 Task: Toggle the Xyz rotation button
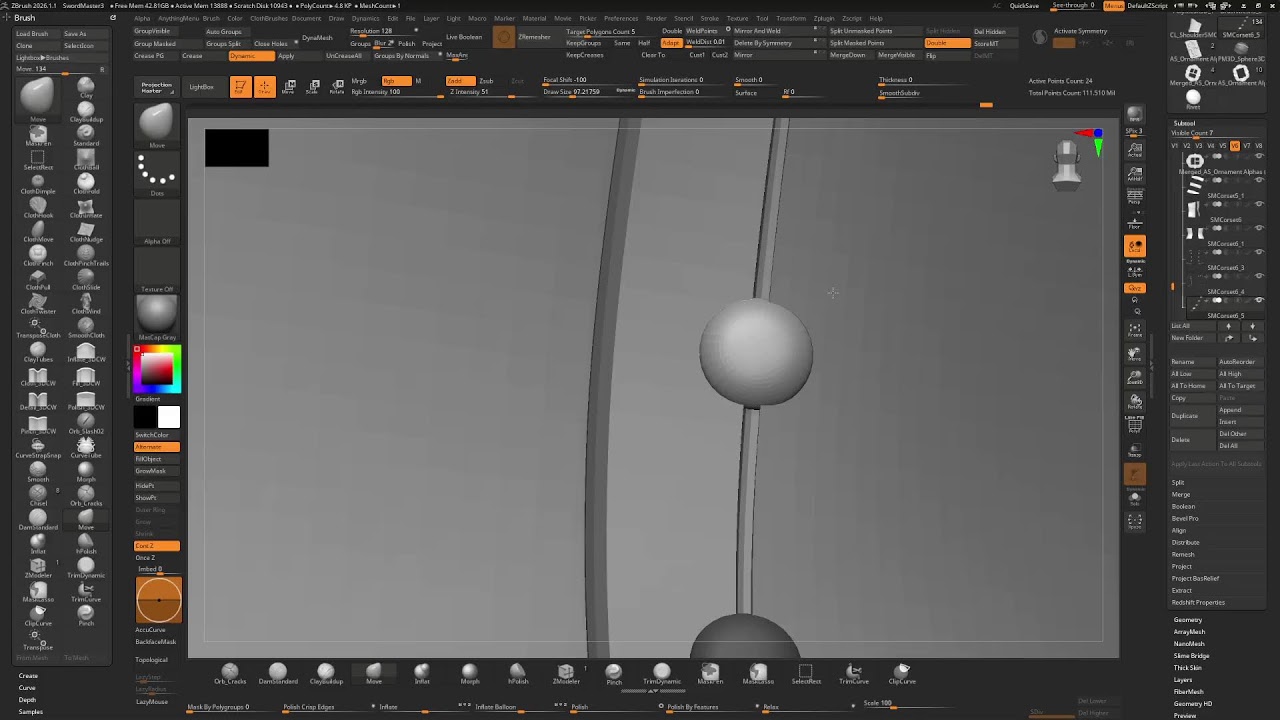[x=1135, y=288]
